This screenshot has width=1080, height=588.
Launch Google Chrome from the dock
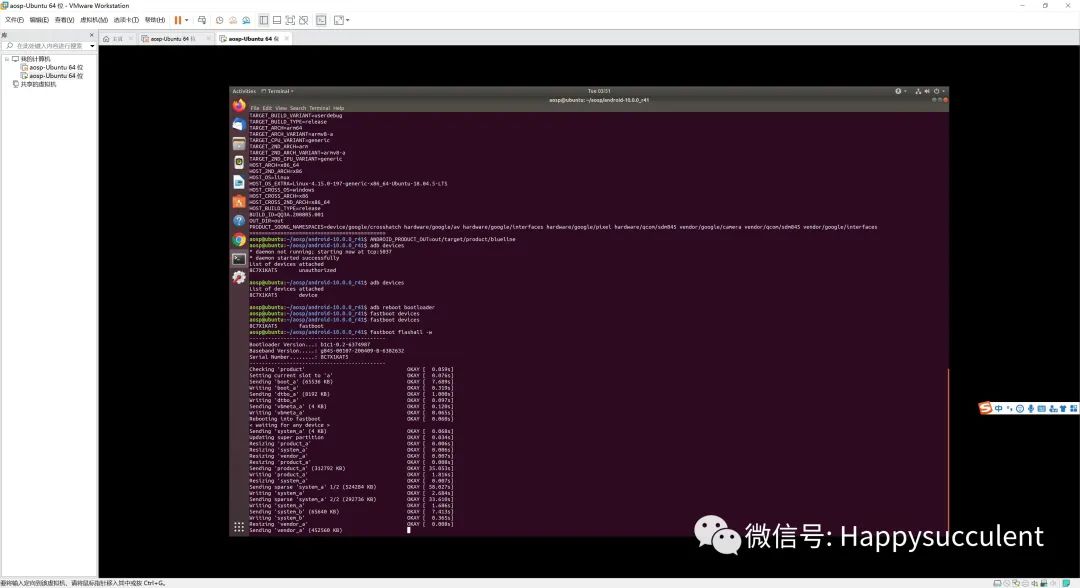coord(239,240)
